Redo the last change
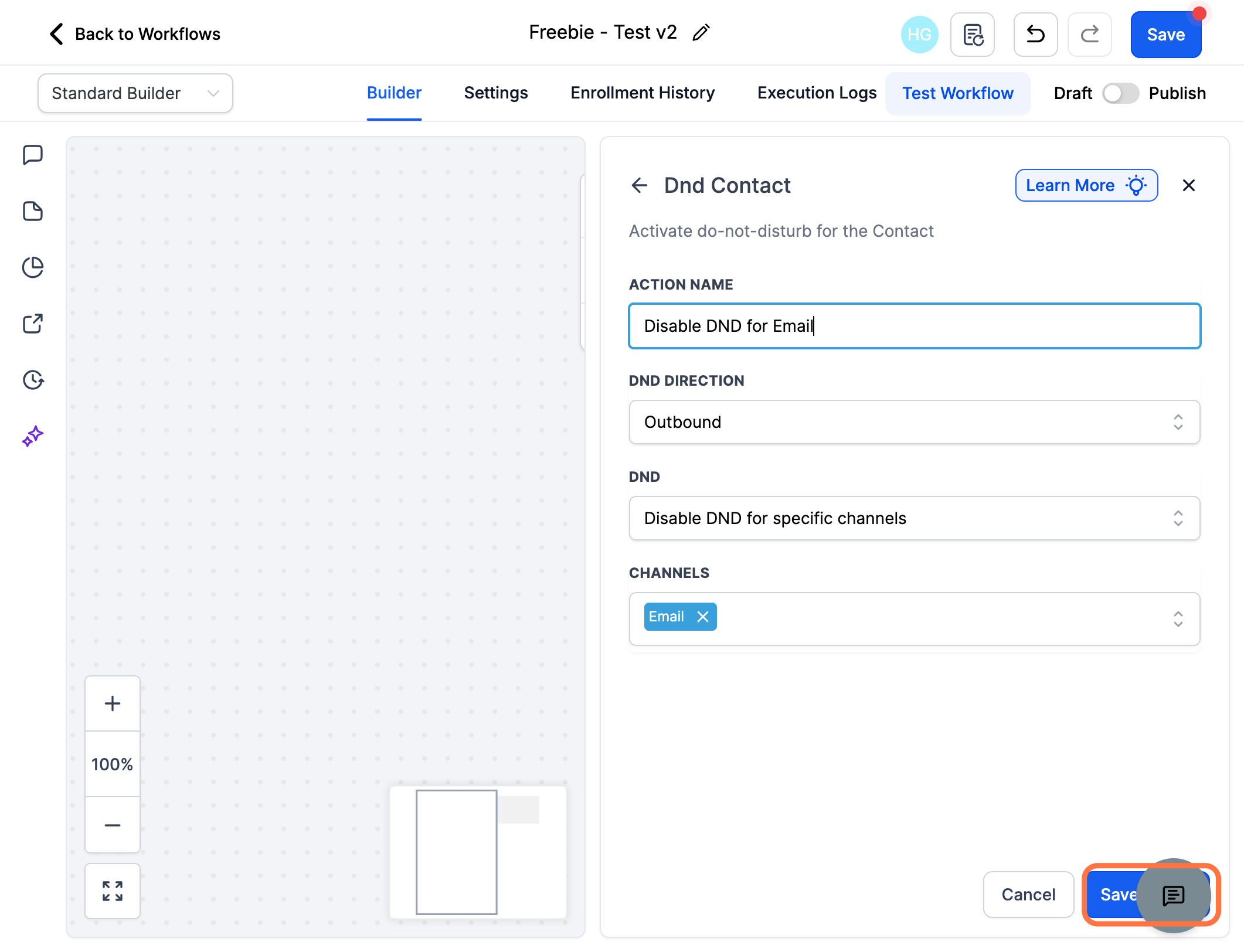 (1090, 35)
